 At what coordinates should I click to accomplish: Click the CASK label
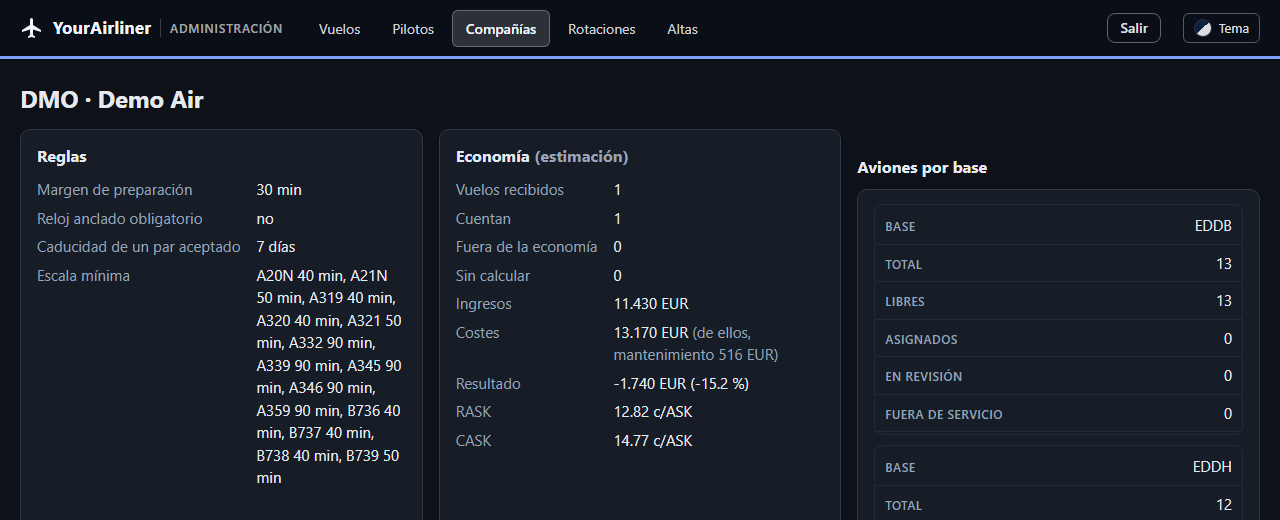click(474, 441)
